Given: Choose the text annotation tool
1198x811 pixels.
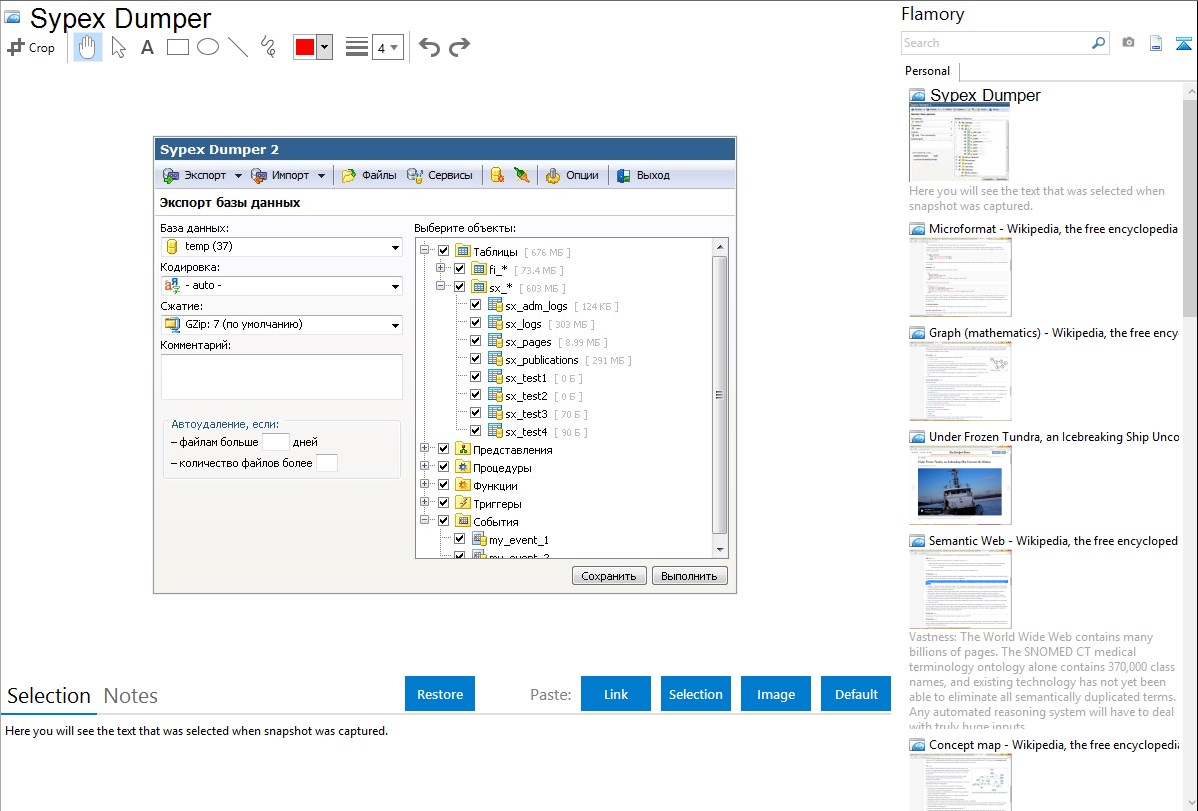Looking at the screenshot, I should (x=147, y=47).
